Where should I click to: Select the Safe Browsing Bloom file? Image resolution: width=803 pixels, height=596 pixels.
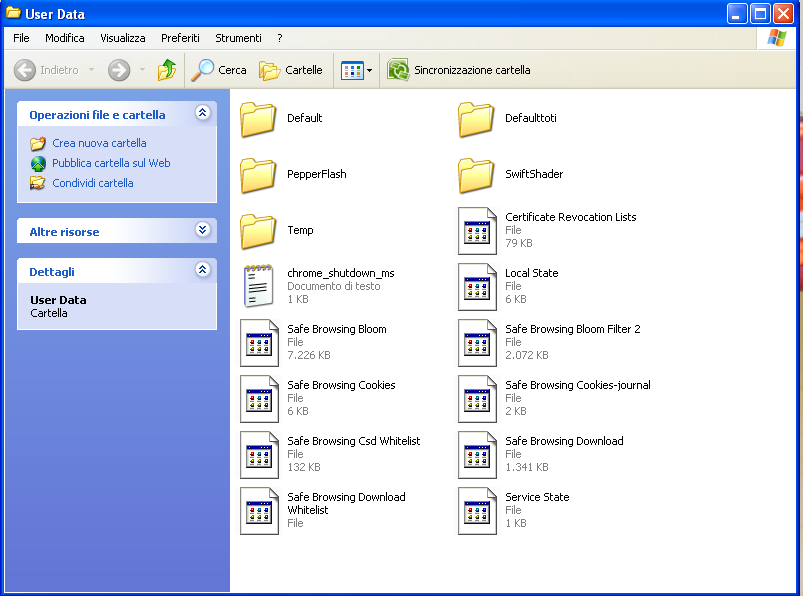258,342
